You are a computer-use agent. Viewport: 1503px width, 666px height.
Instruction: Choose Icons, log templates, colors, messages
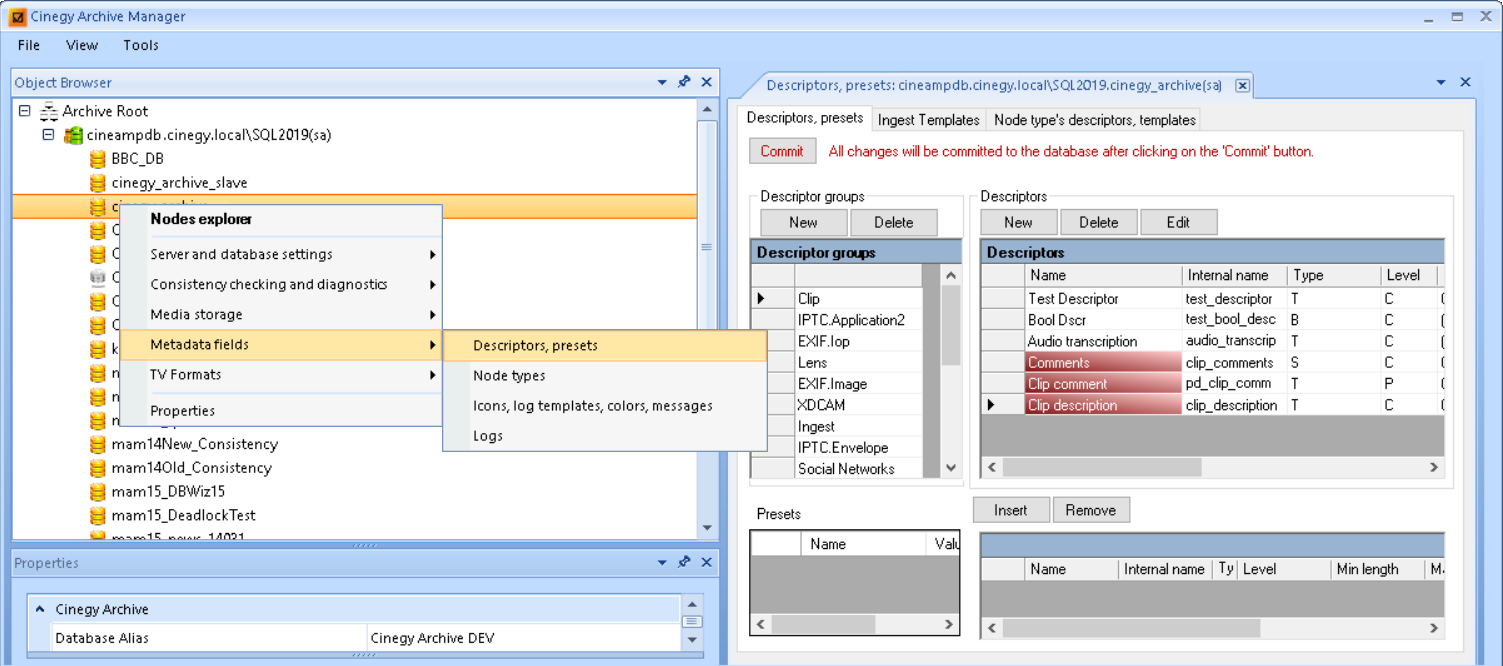(605, 406)
